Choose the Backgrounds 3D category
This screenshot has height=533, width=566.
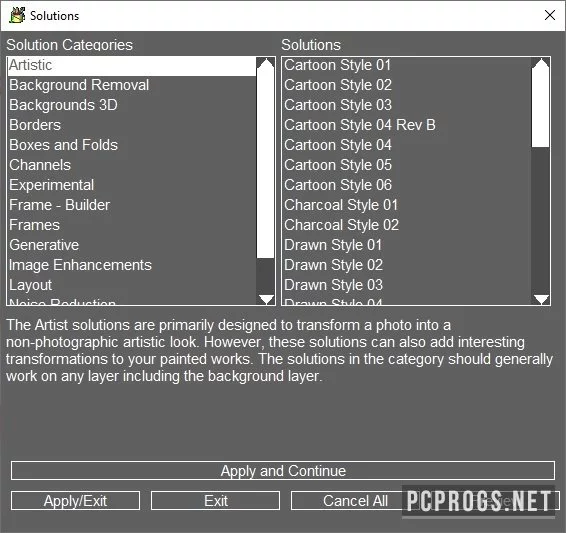coord(131,105)
